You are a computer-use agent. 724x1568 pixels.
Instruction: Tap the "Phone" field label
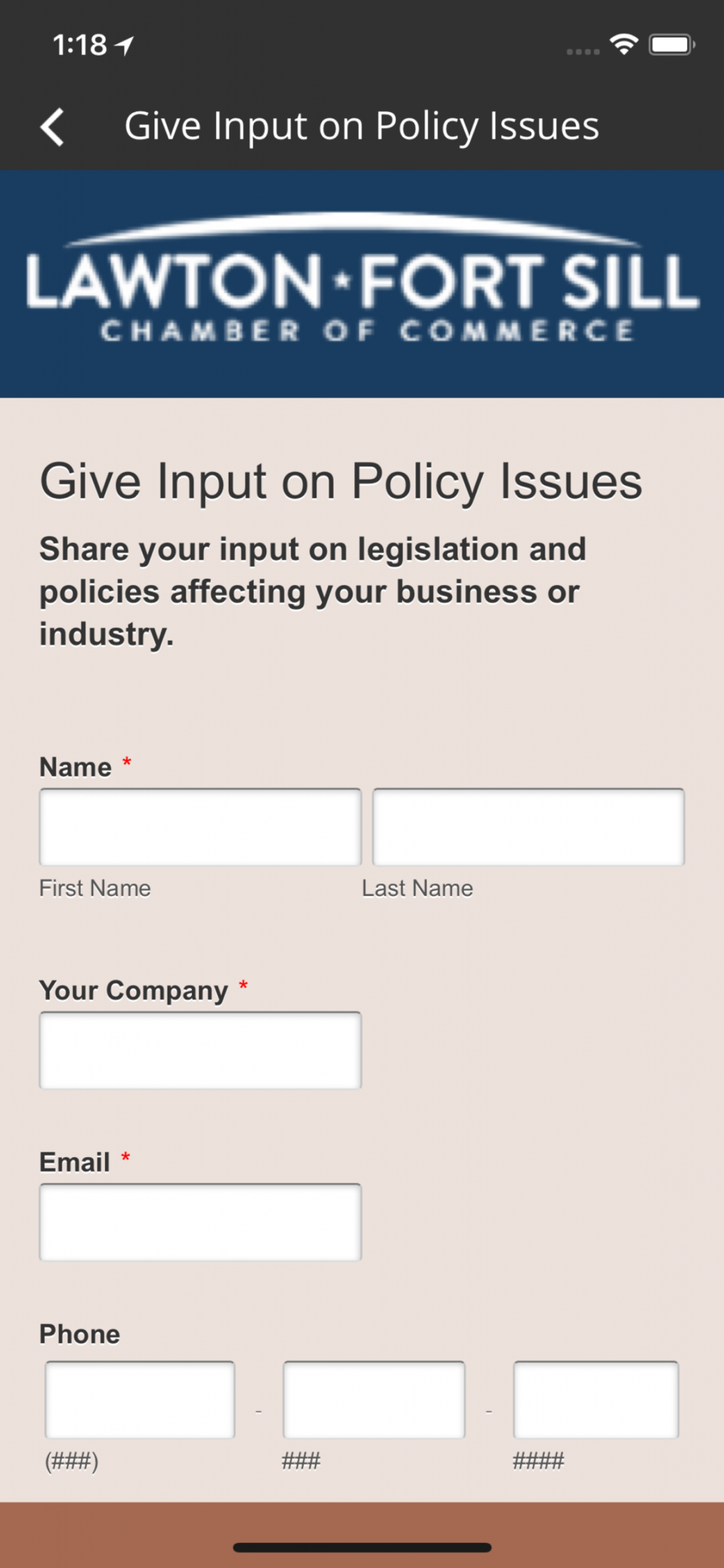pos(80,1334)
